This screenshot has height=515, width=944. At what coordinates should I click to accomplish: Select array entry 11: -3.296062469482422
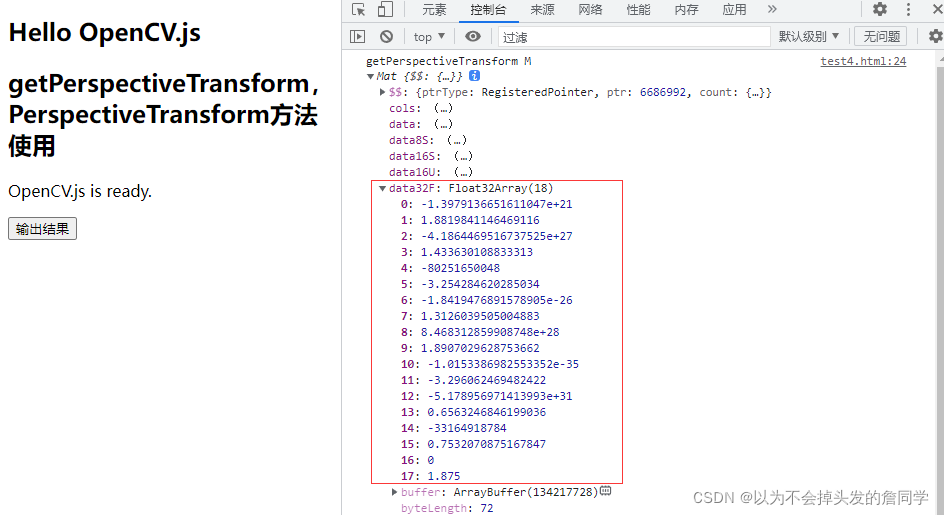coord(473,380)
